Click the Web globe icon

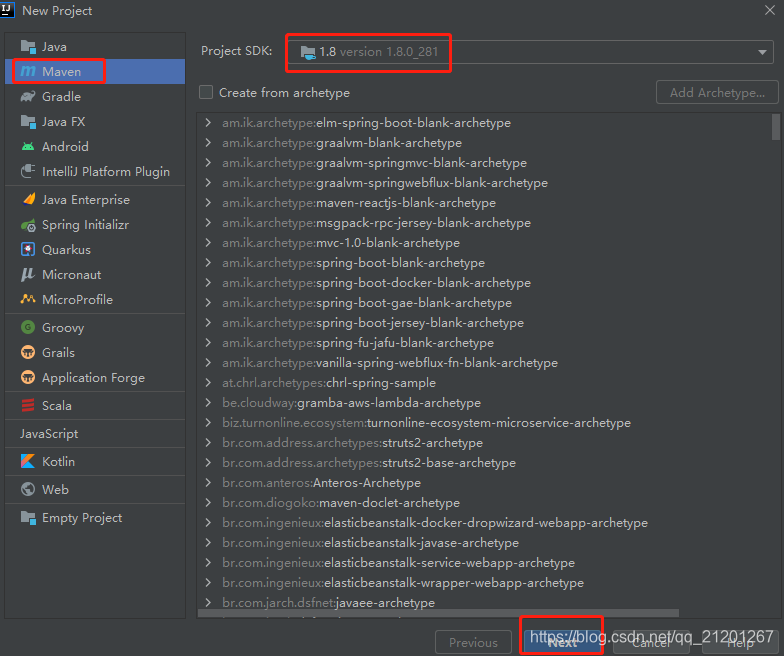tap(28, 489)
